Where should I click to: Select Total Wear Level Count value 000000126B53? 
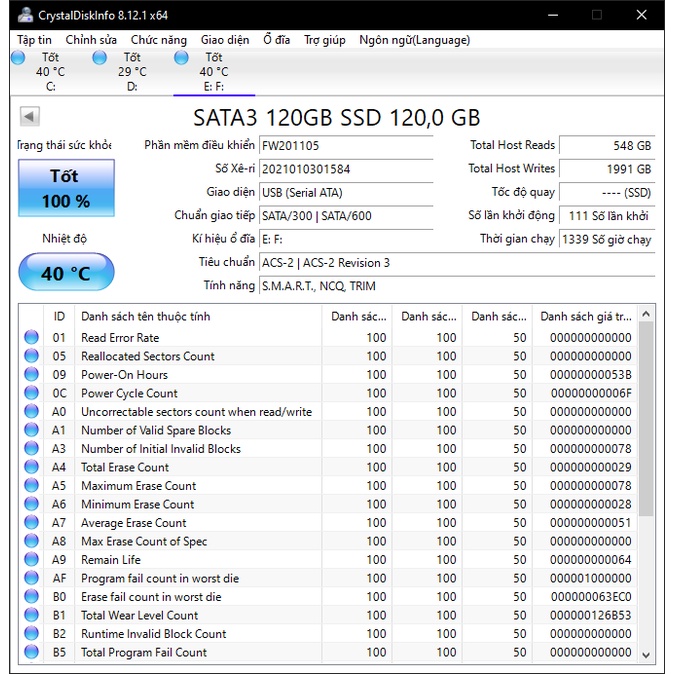pos(591,615)
